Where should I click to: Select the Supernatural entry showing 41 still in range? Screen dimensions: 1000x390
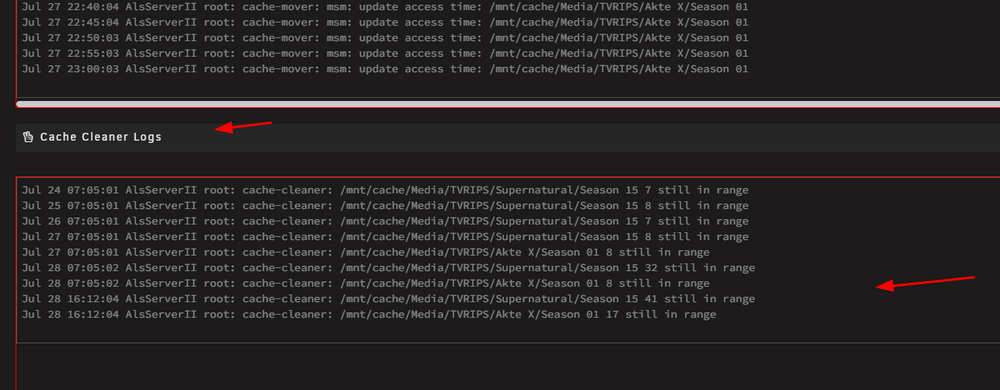click(x=388, y=299)
